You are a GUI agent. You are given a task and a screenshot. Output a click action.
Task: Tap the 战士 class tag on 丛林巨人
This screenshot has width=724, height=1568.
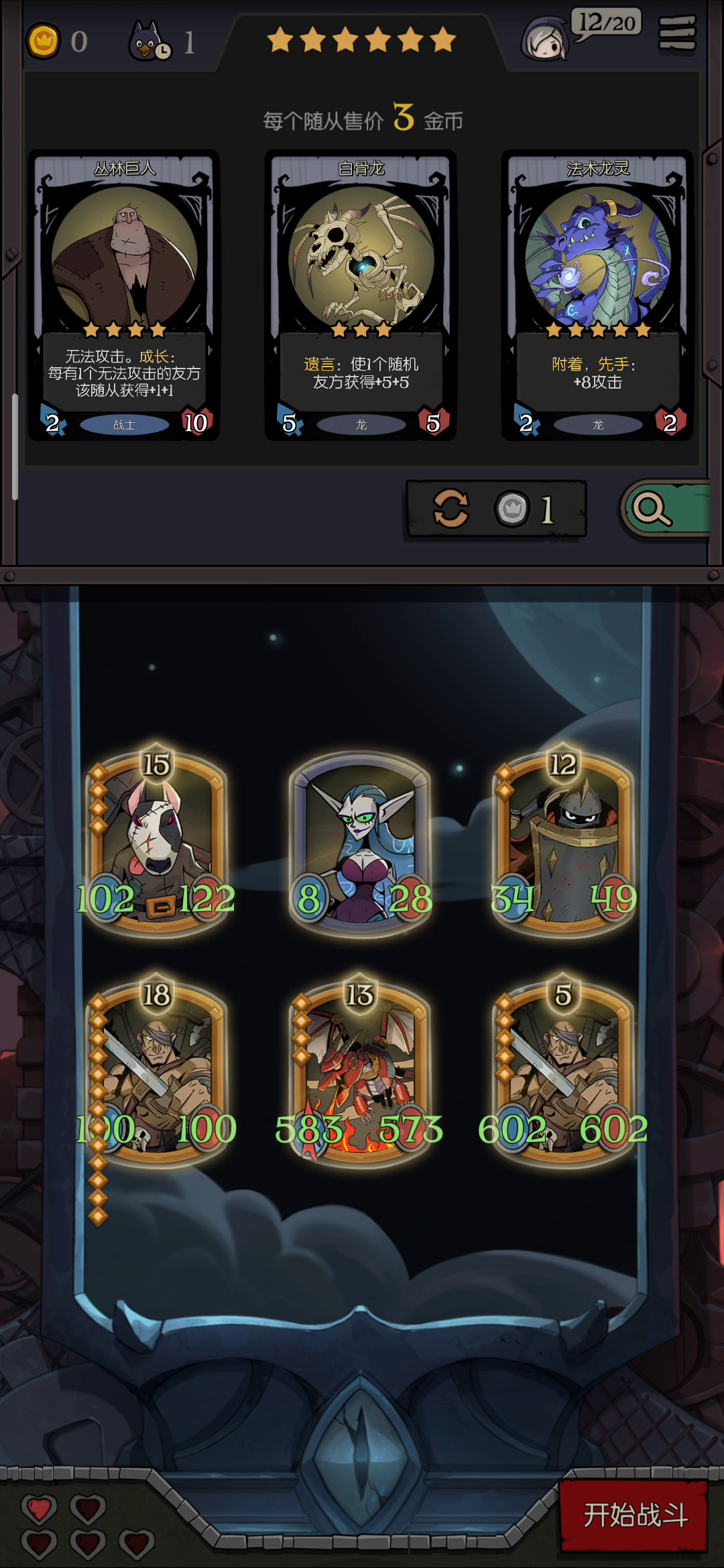click(x=124, y=425)
